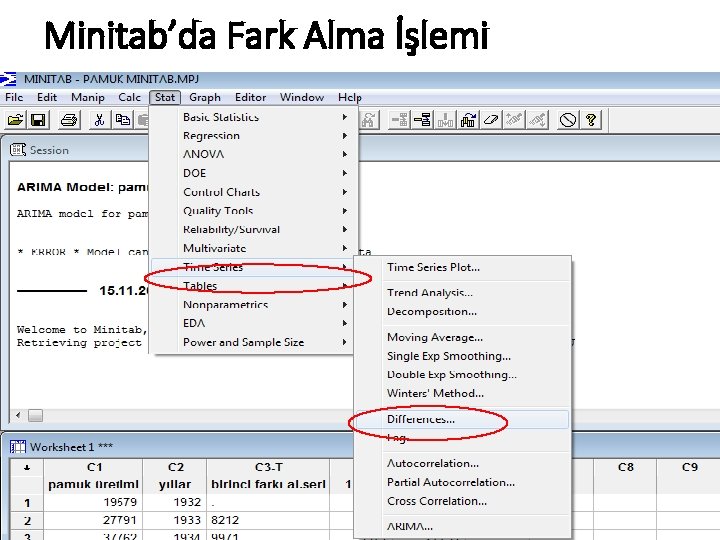Click the move columns chart icon
This screenshot has width=720, height=540.
(468, 120)
